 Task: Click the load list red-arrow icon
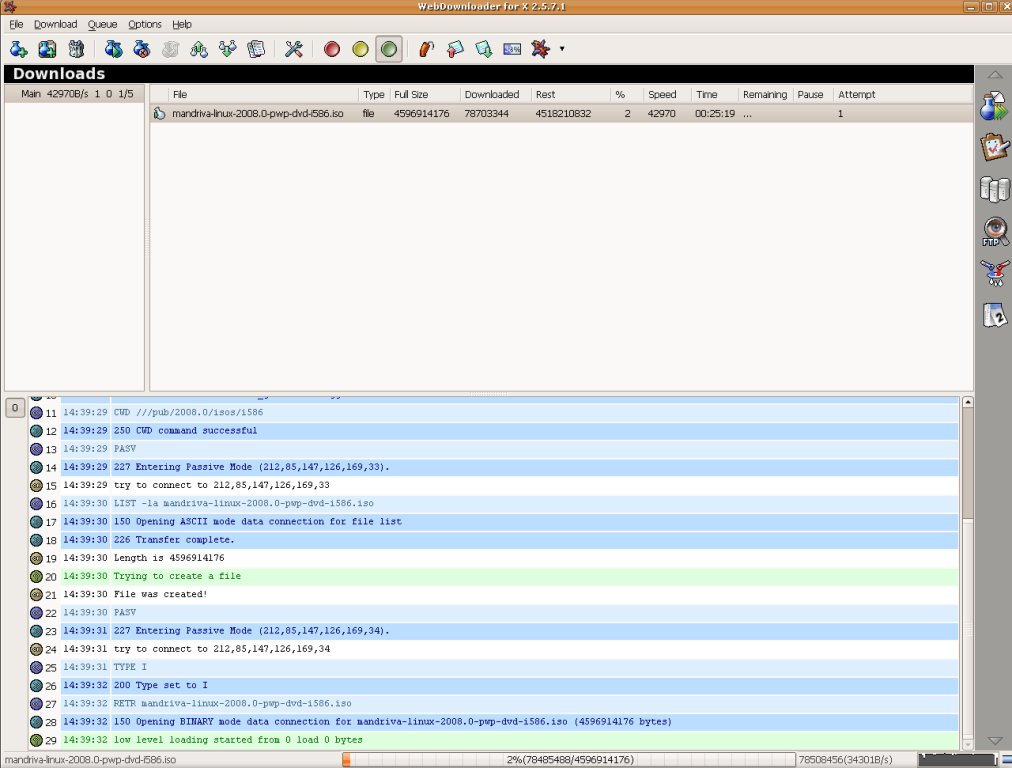click(455, 49)
